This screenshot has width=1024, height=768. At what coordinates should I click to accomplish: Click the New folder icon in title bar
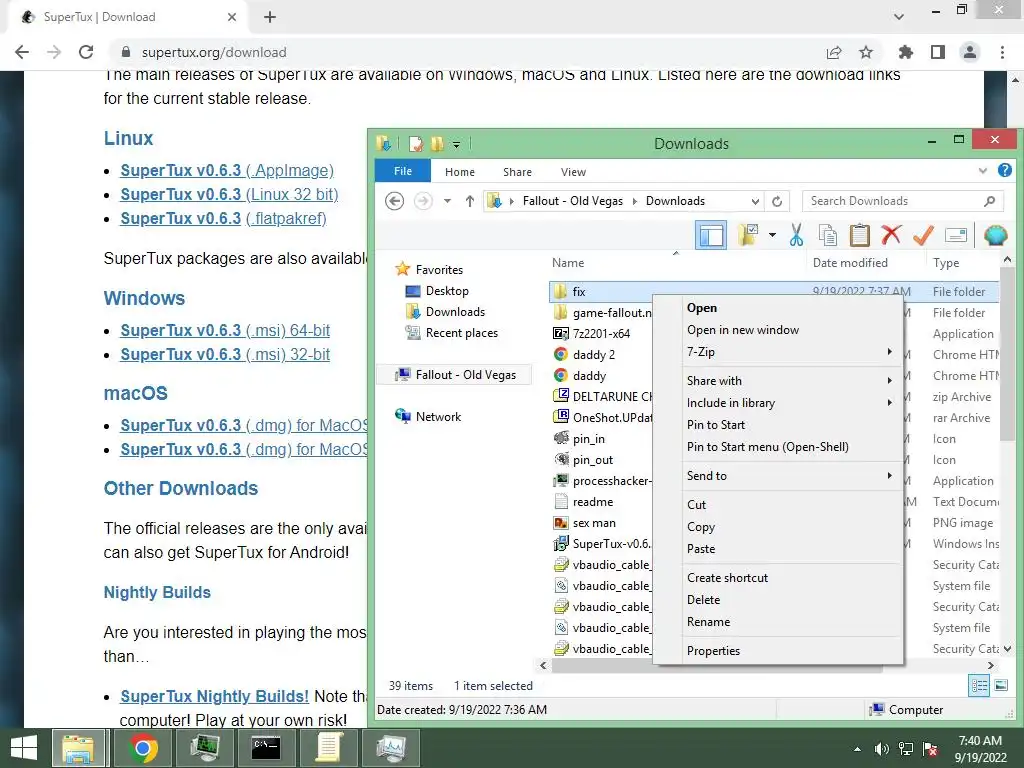tap(437, 144)
